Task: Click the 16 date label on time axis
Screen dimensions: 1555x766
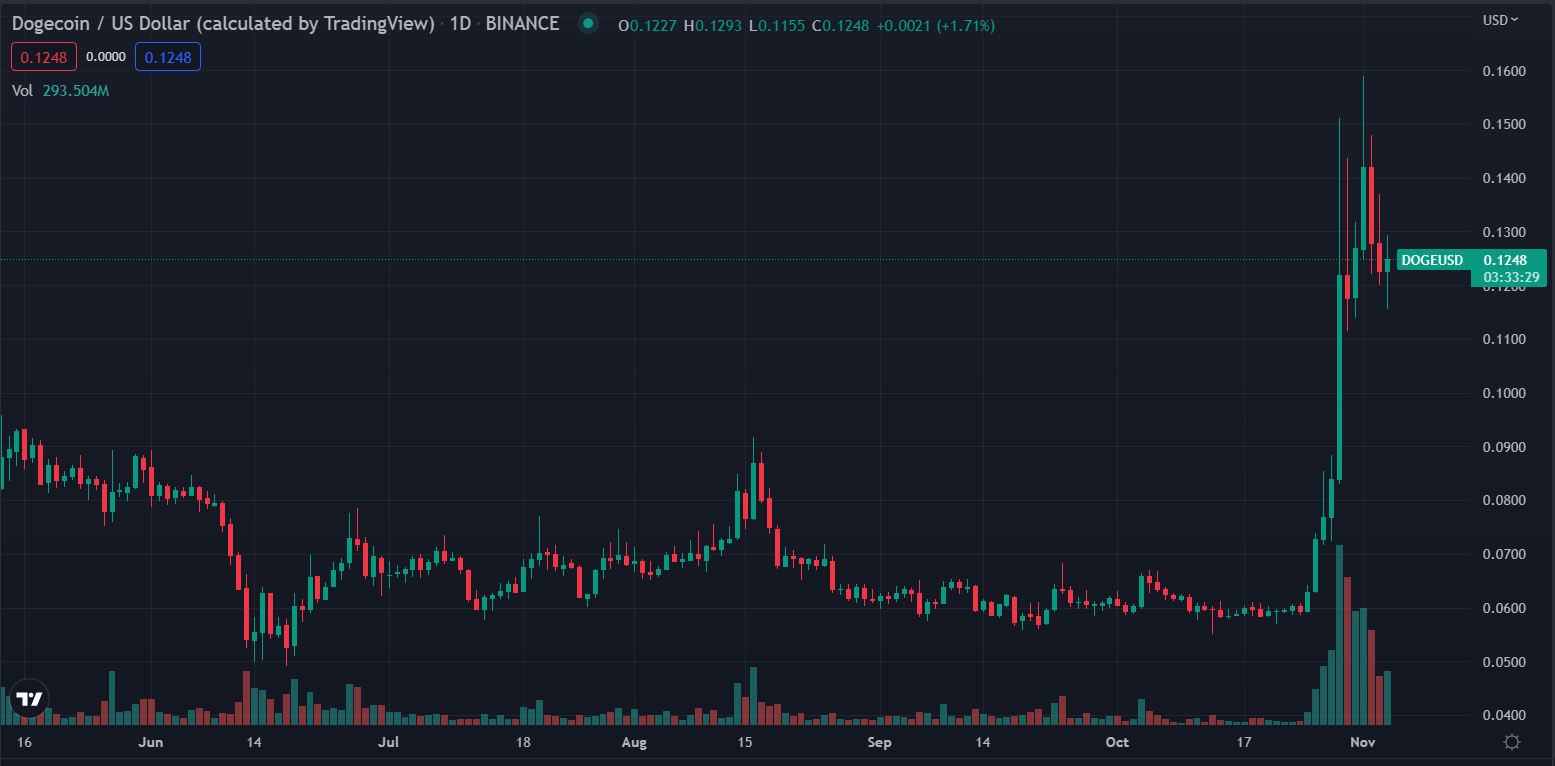Action: 25,743
